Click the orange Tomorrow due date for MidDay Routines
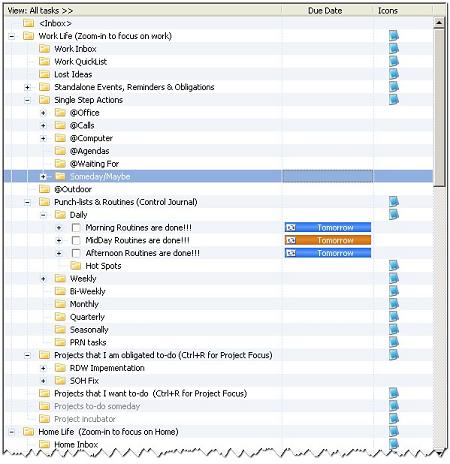Image resolution: width=450 pixels, height=464 pixels. pyautogui.click(x=328, y=240)
